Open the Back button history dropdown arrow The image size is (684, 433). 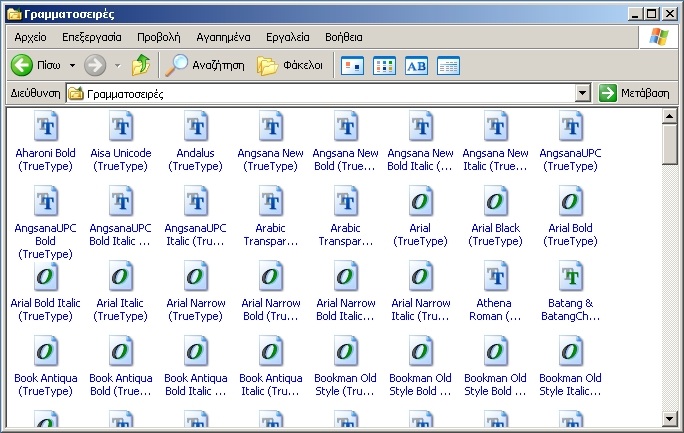coord(72,65)
